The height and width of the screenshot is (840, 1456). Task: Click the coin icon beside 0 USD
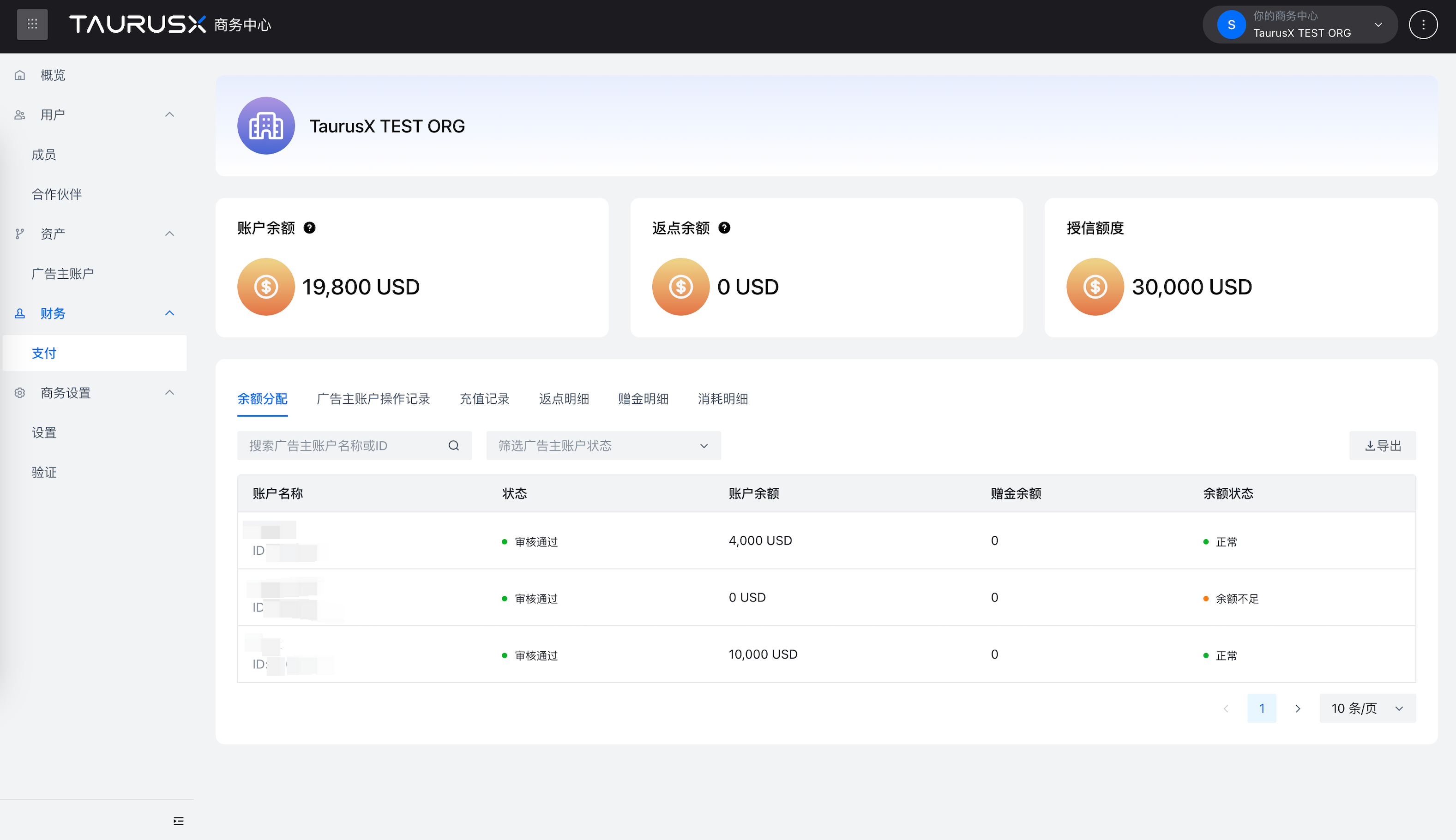pos(681,287)
